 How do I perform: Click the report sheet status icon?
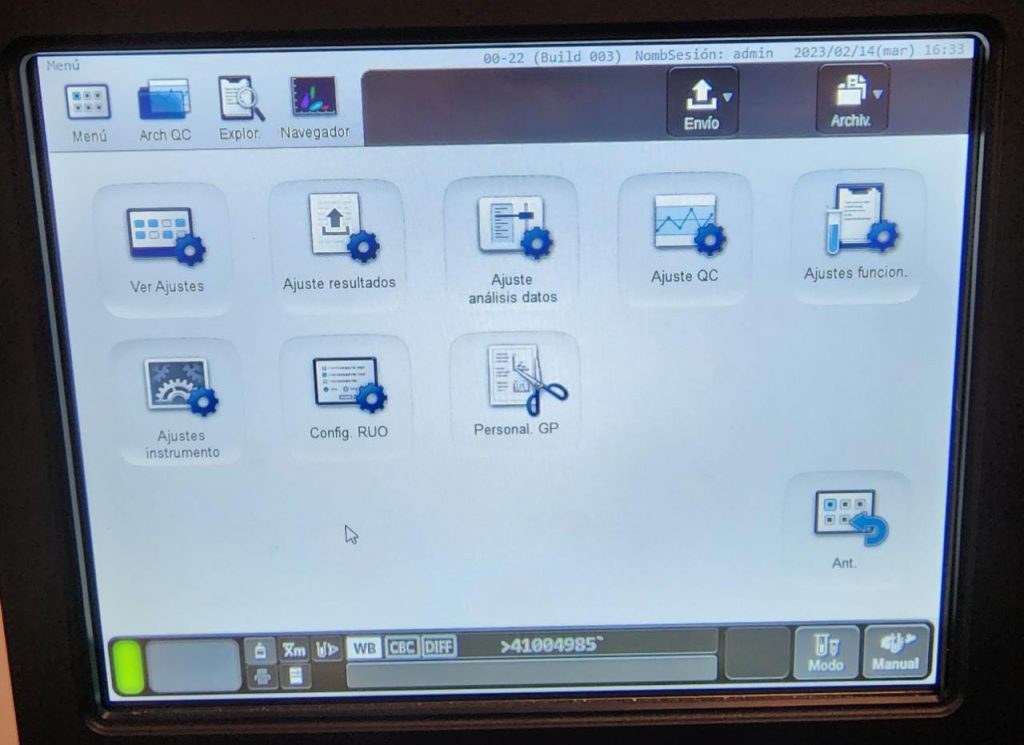pyautogui.click(x=295, y=676)
